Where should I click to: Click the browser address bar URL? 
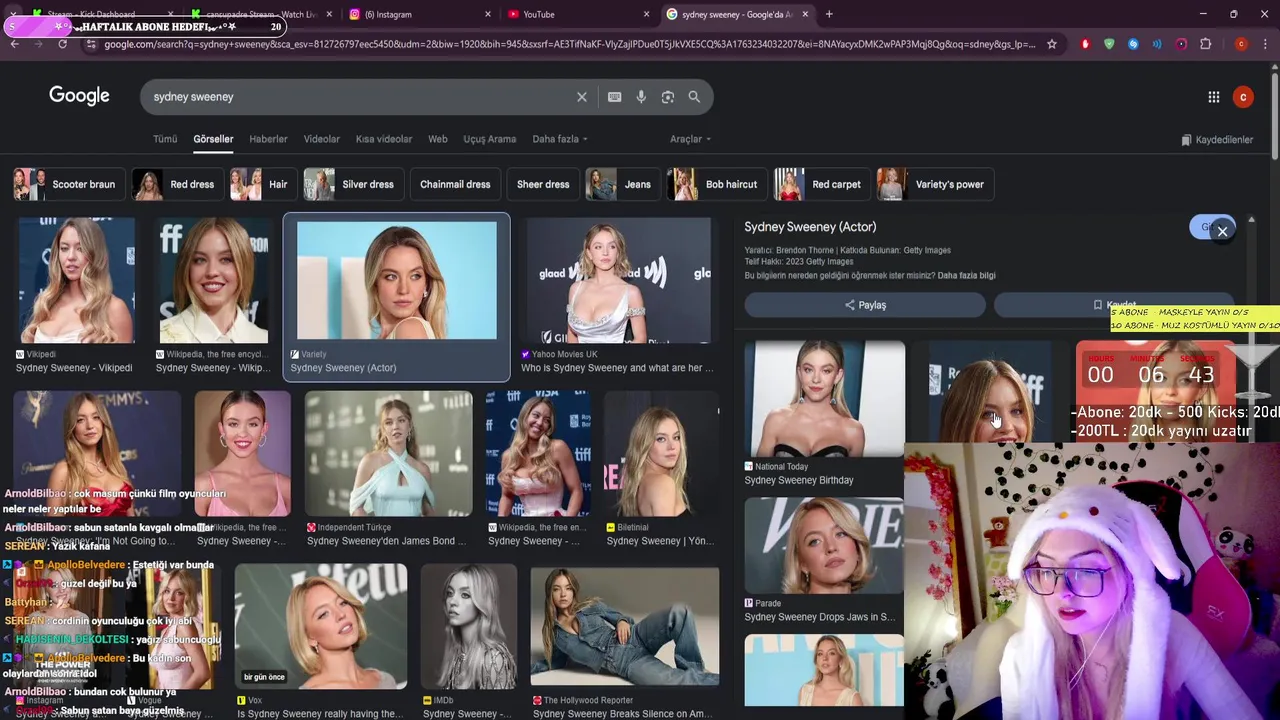click(568, 44)
